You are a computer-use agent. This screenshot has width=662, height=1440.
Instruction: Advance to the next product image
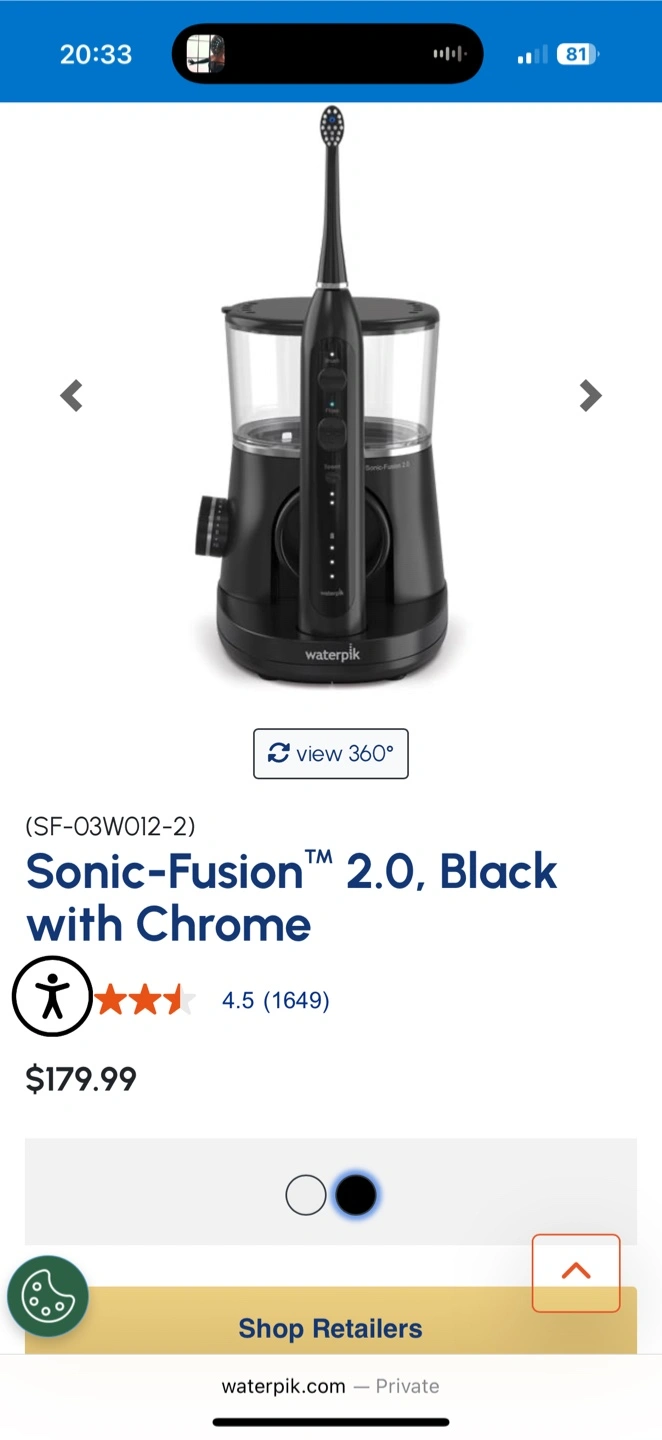[x=591, y=396]
